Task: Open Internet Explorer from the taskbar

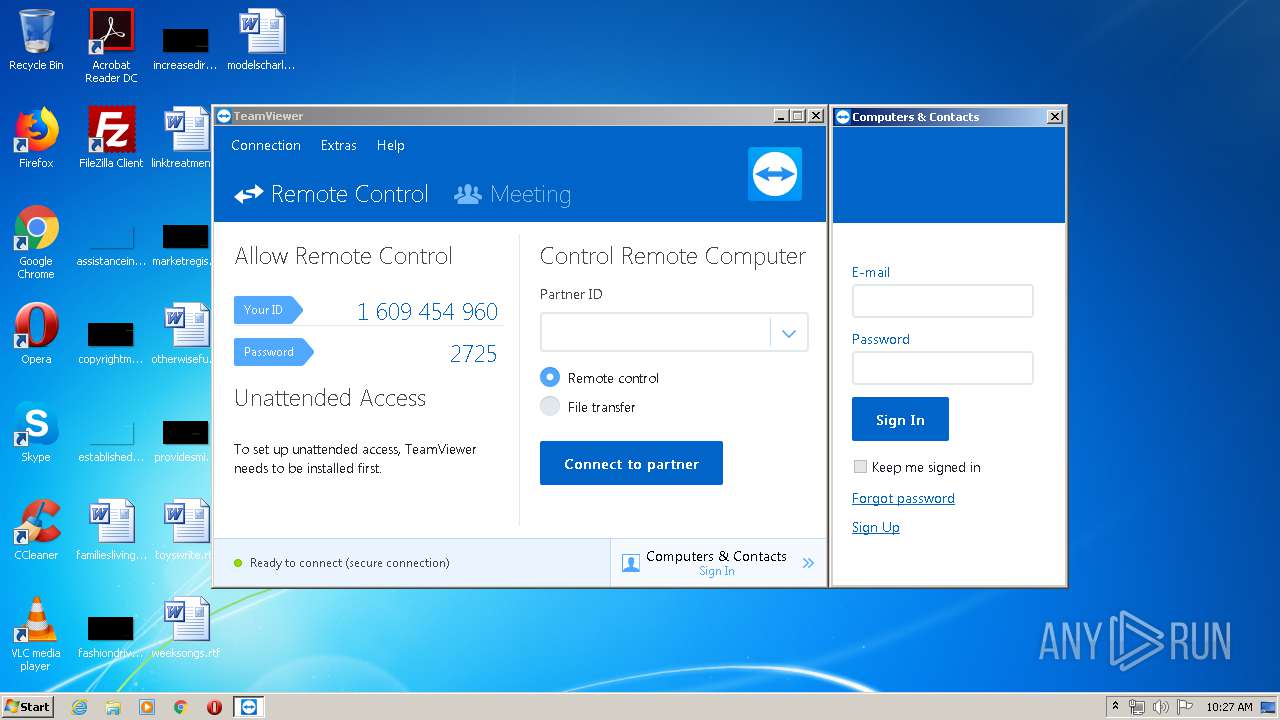Action: (x=80, y=707)
